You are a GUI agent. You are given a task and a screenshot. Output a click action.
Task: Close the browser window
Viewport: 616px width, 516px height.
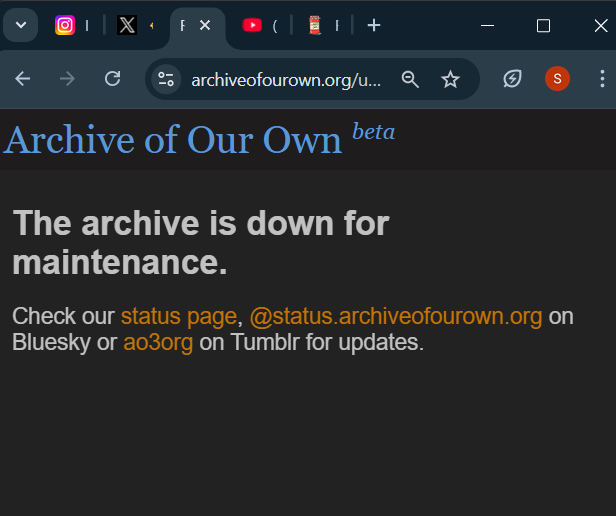(x=601, y=26)
